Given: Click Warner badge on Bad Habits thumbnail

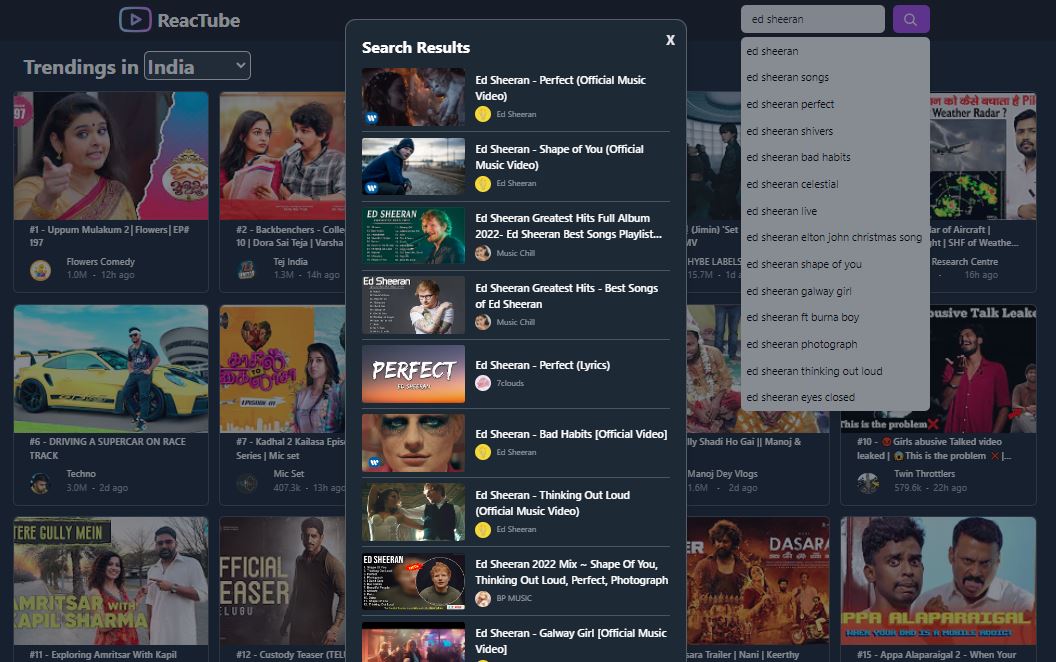Looking at the screenshot, I should pos(374,462).
